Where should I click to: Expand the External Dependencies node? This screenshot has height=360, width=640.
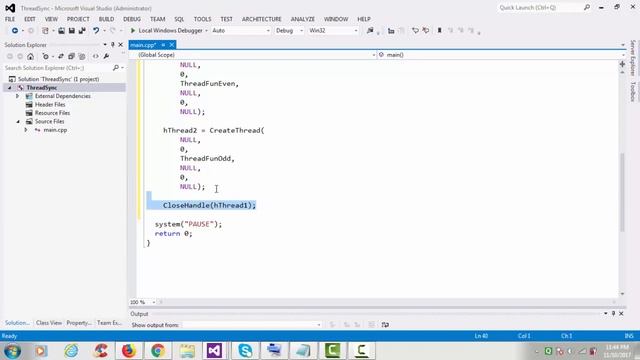[18, 96]
